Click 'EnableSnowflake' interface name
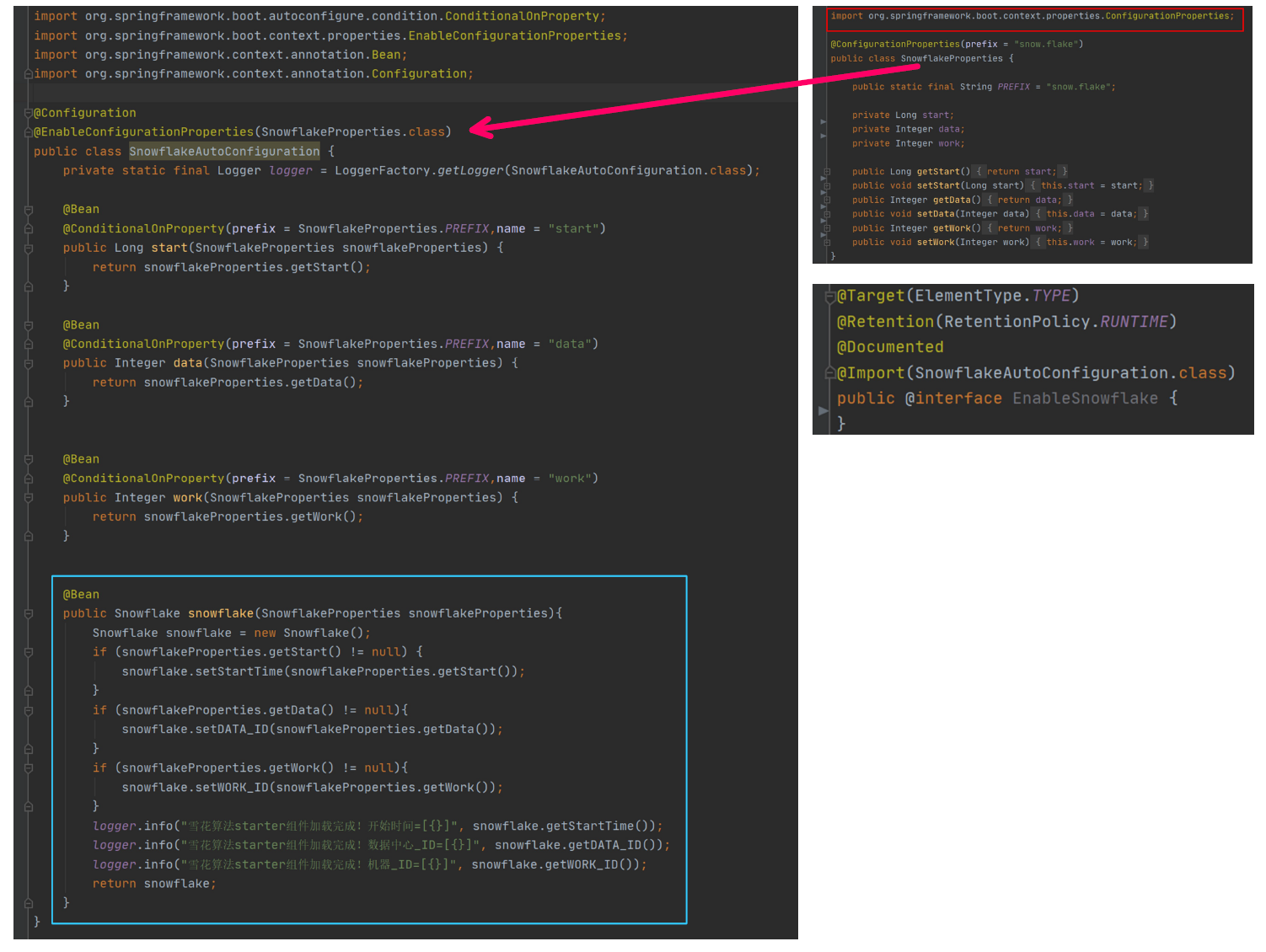Image resolution: width=1266 pixels, height=952 pixels. point(1085,398)
